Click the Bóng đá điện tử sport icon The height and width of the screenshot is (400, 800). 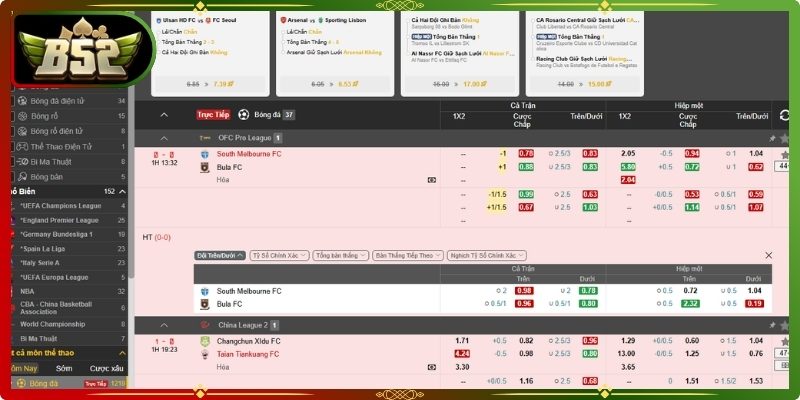click(22, 101)
